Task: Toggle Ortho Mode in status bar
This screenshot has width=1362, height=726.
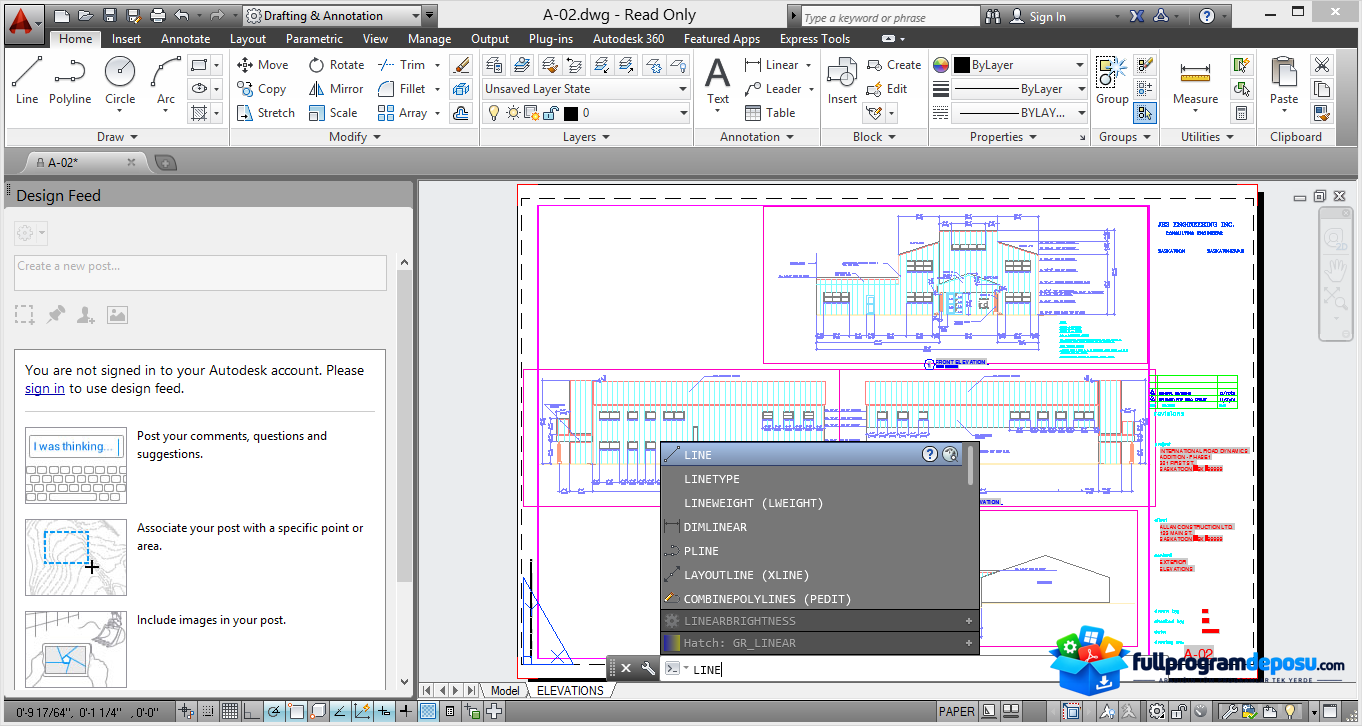Action: 252,712
